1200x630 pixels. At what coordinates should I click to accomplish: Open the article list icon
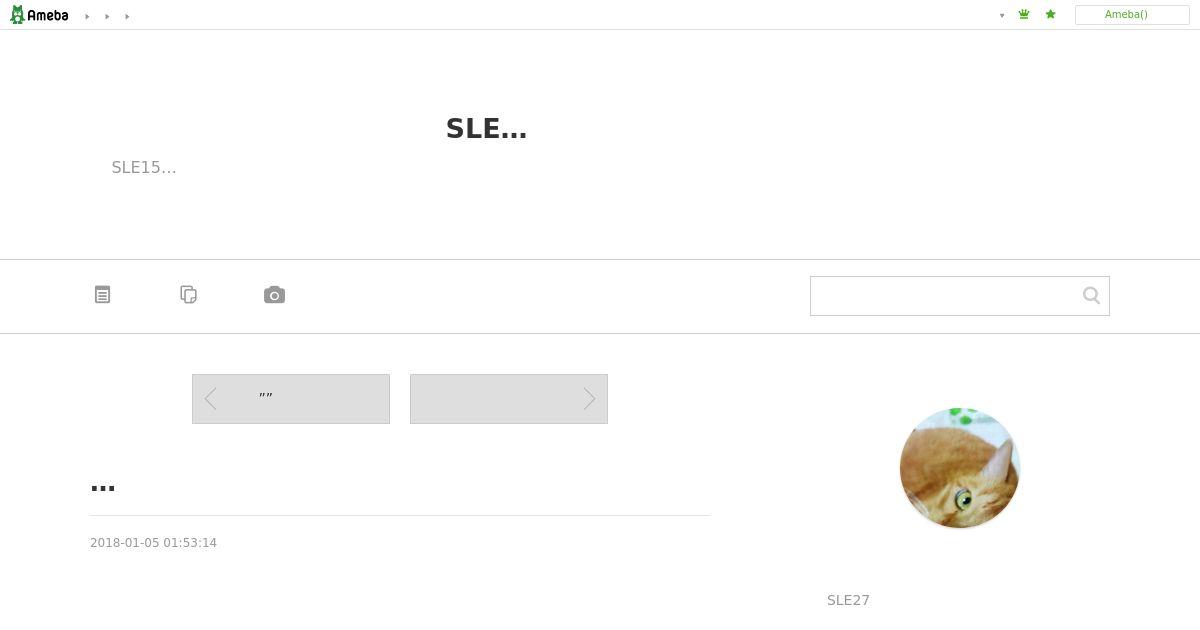[103, 295]
